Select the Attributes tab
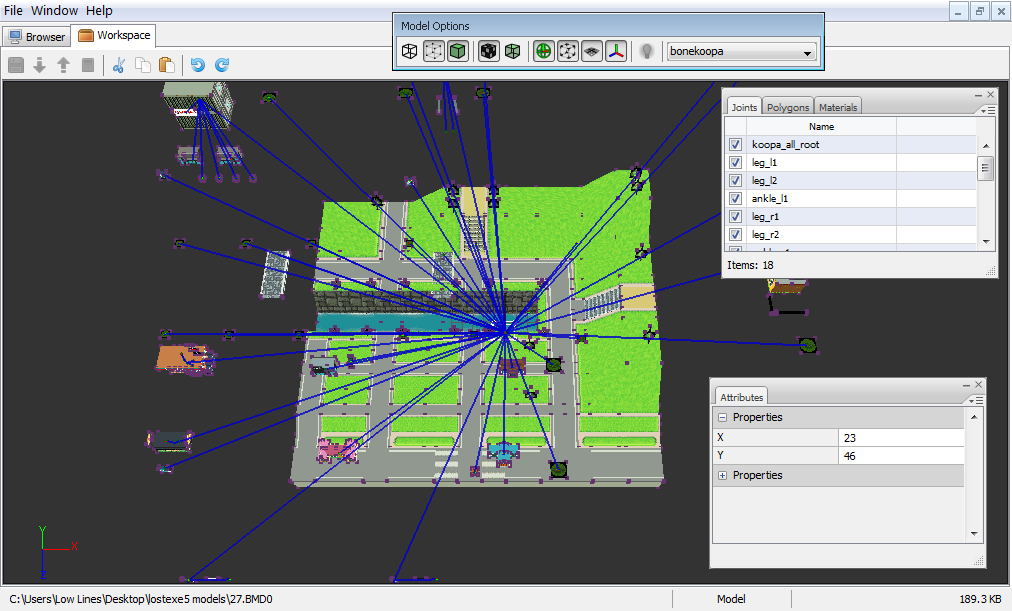This screenshot has height=611, width=1012. tap(742, 397)
